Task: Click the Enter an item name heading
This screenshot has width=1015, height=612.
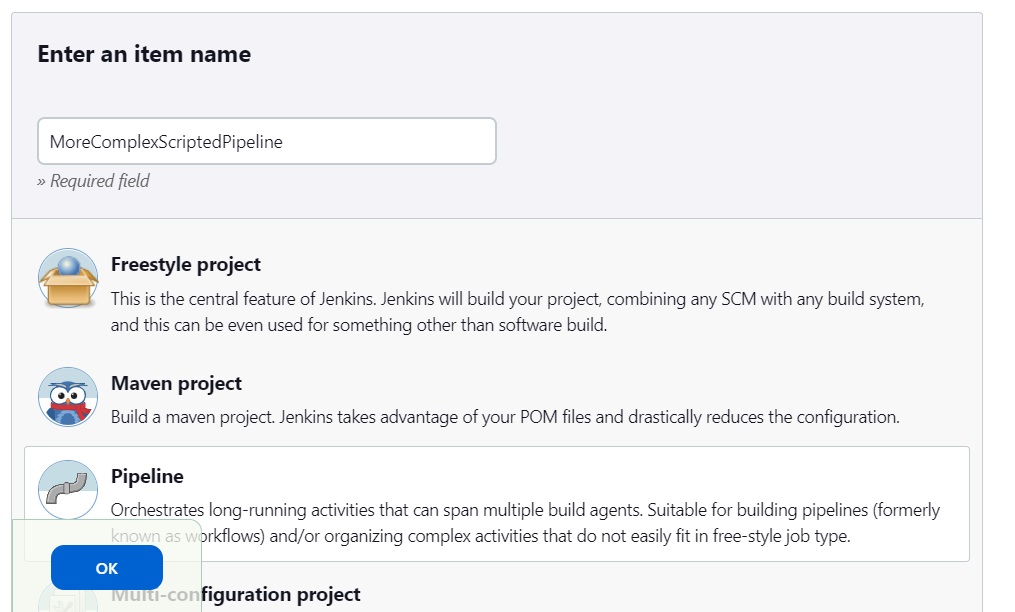Action: (144, 54)
